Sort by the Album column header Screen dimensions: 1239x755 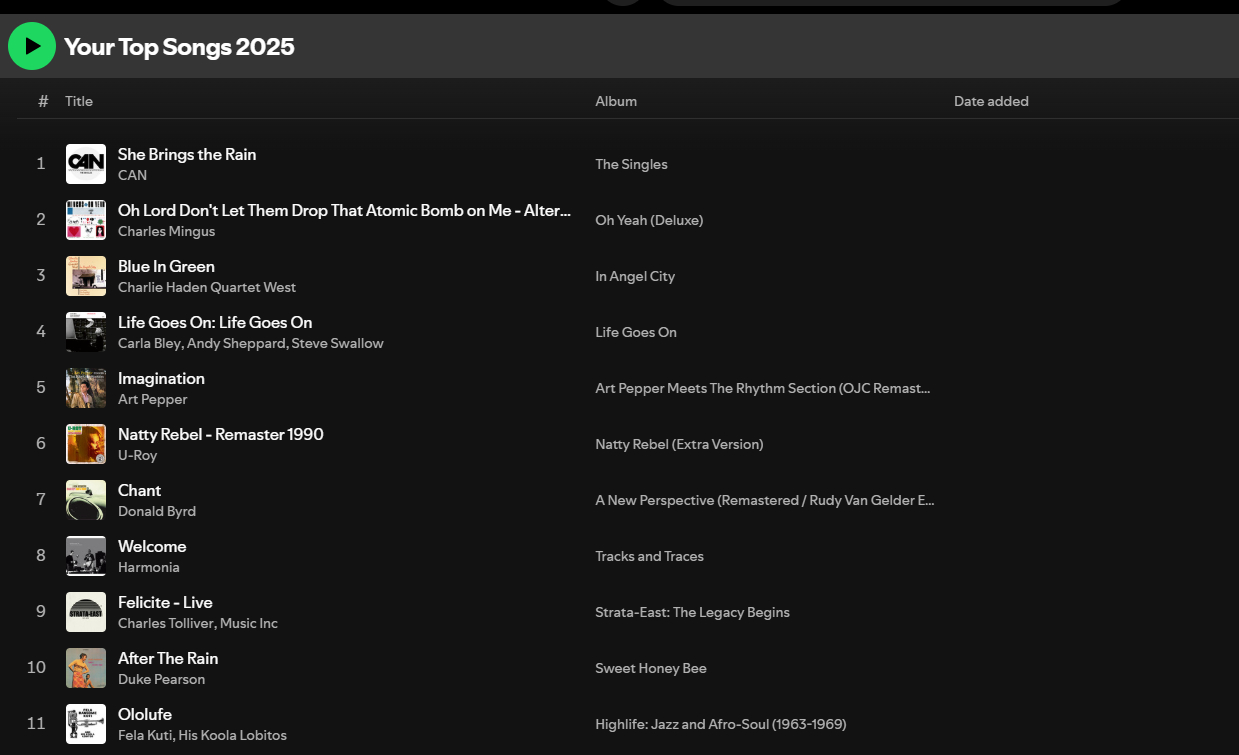pos(616,101)
